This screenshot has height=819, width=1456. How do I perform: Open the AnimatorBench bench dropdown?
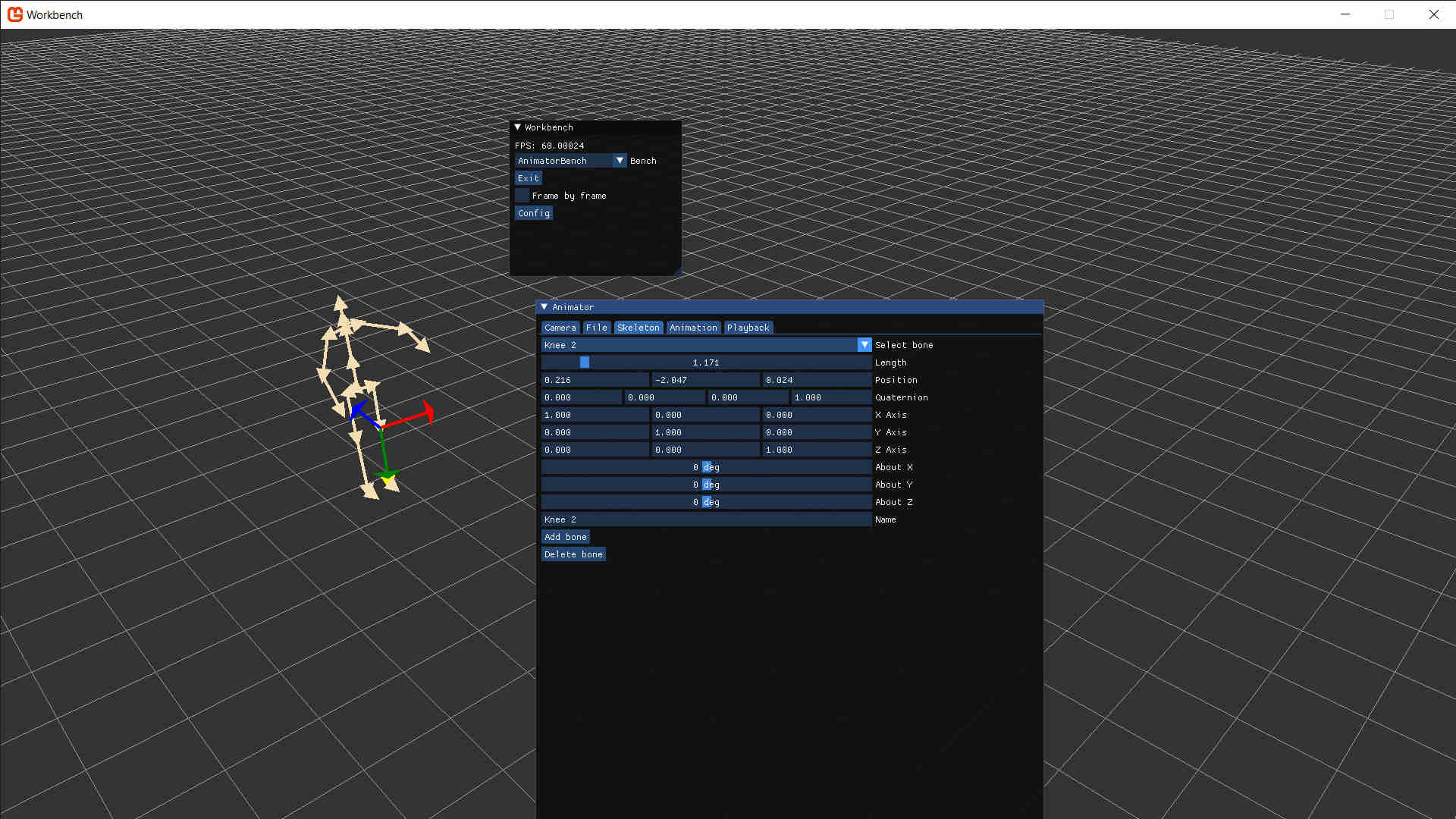tap(570, 161)
